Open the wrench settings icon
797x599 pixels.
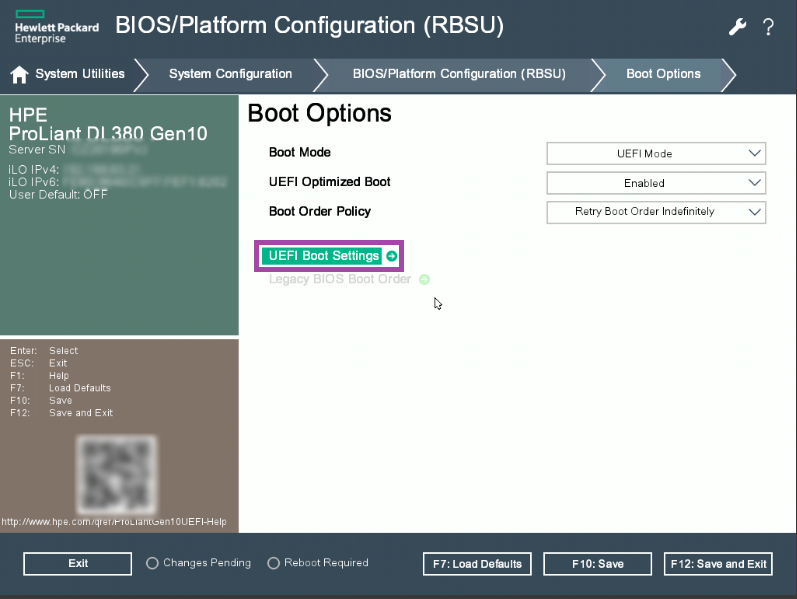coord(737,26)
